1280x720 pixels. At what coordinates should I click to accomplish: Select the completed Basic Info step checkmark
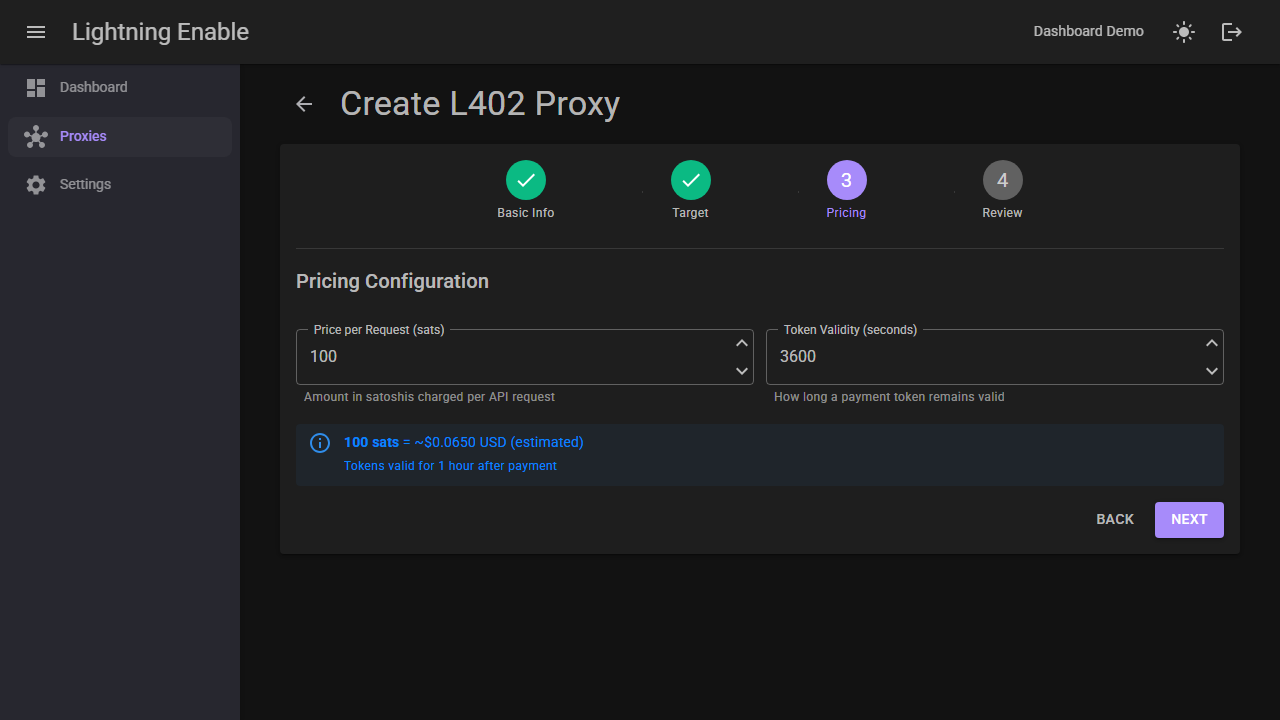point(525,181)
